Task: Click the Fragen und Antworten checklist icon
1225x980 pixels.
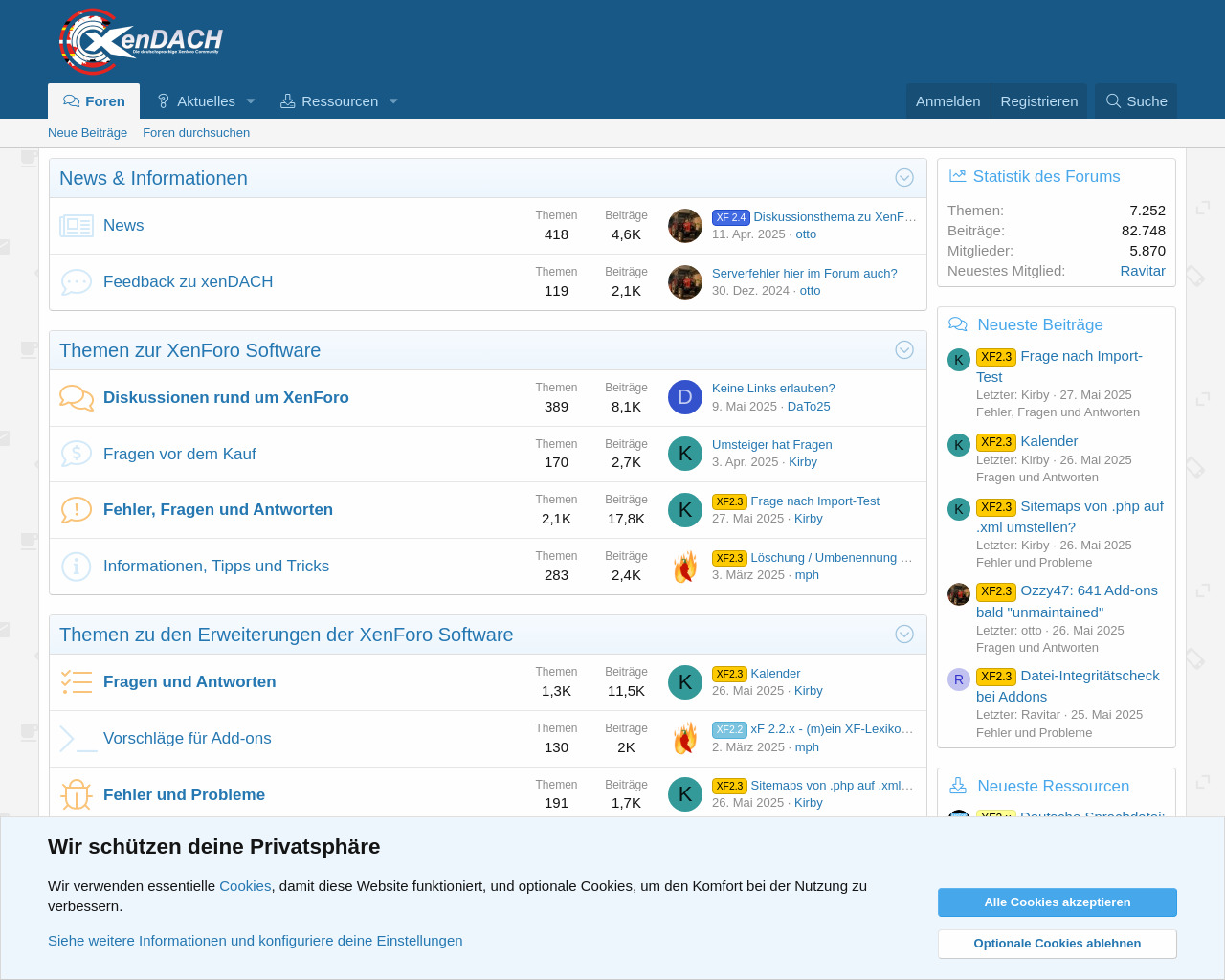Action: [x=77, y=682]
